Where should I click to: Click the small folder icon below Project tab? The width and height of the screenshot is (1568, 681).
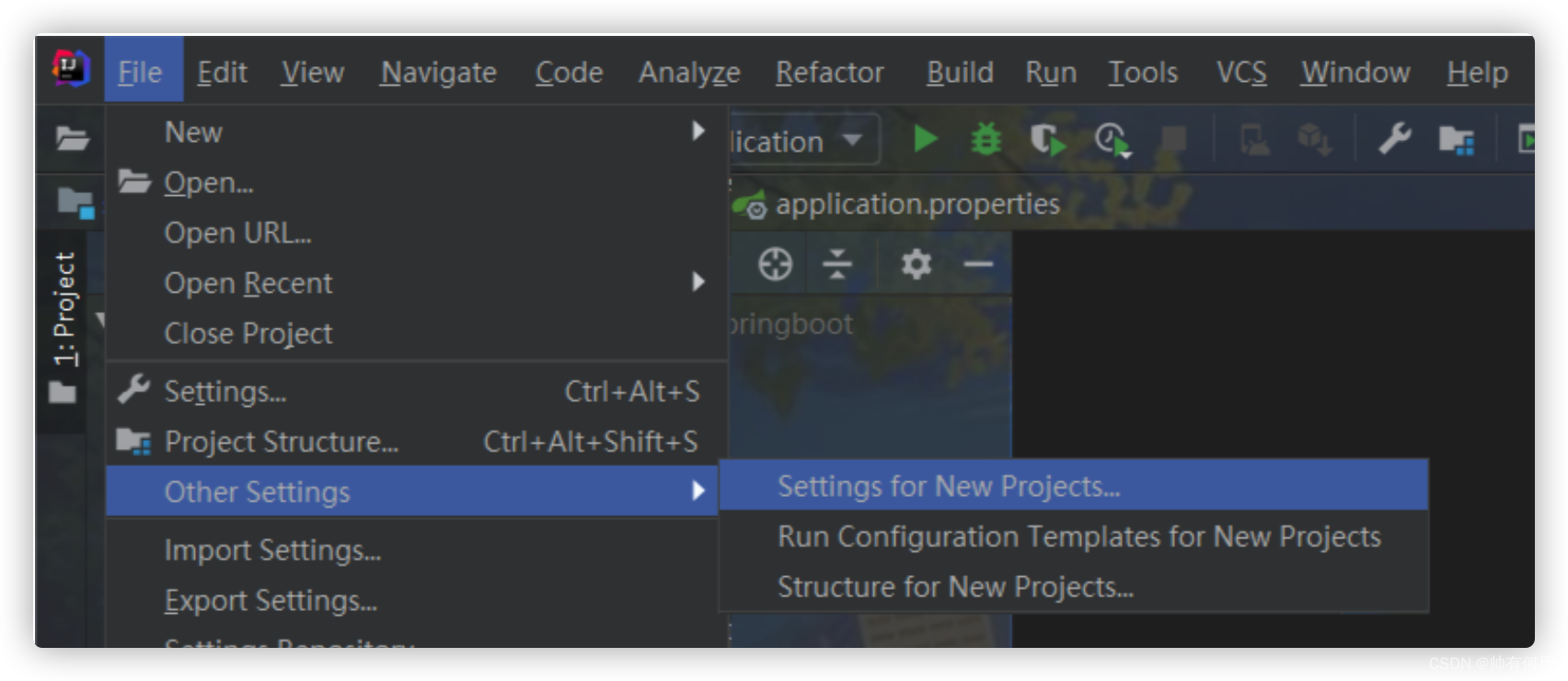point(63,393)
